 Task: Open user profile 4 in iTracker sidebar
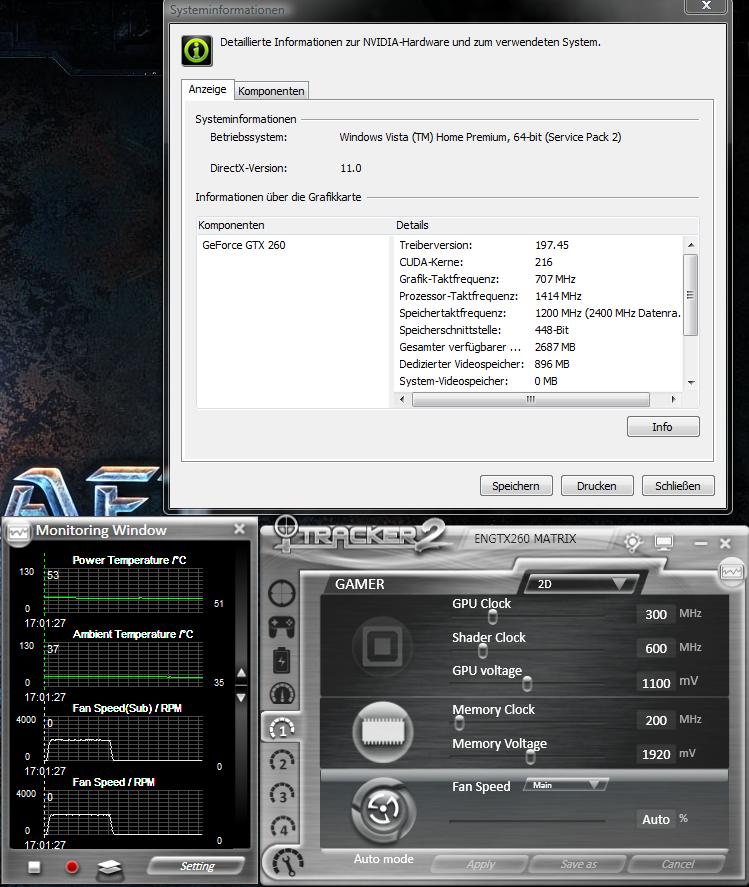point(283,827)
